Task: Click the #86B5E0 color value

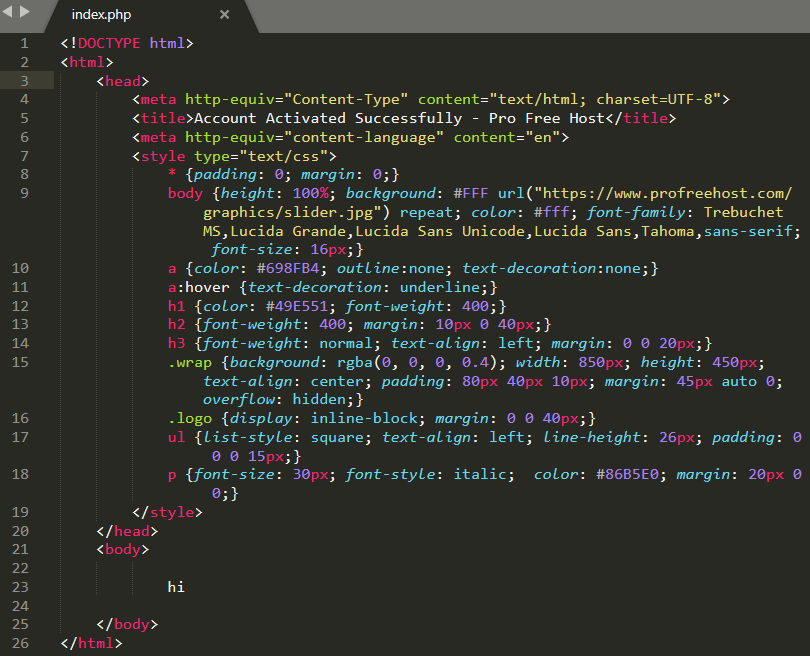Action: click(x=627, y=474)
